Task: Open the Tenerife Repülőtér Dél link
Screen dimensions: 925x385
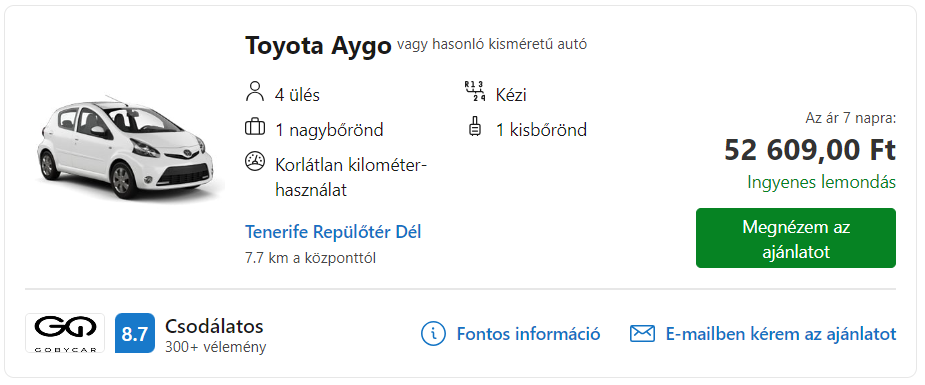Action: [333, 232]
